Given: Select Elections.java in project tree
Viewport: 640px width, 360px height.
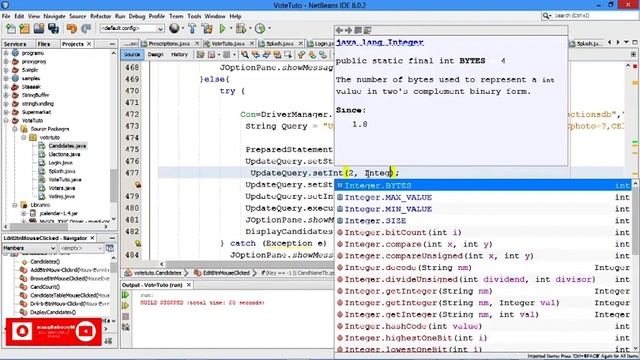Looking at the screenshot, I should point(64,154).
